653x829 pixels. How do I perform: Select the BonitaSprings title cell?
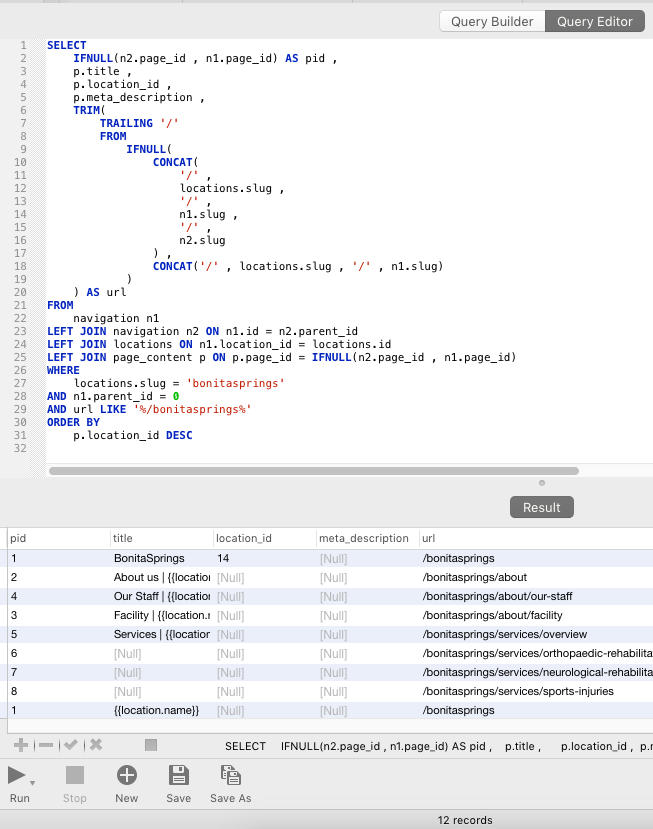(x=161, y=558)
